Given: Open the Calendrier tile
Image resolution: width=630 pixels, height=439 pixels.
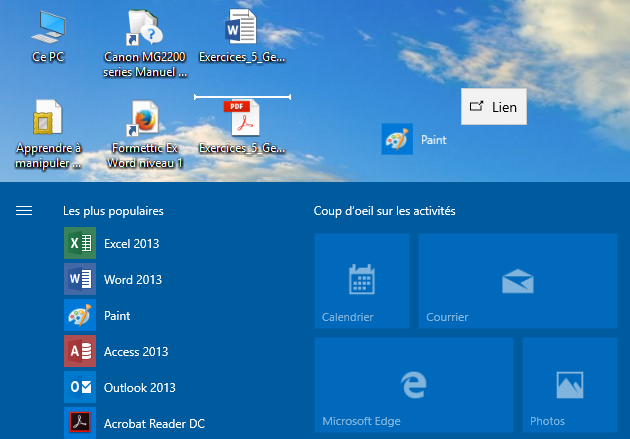Looking at the screenshot, I should coord(362,281).
